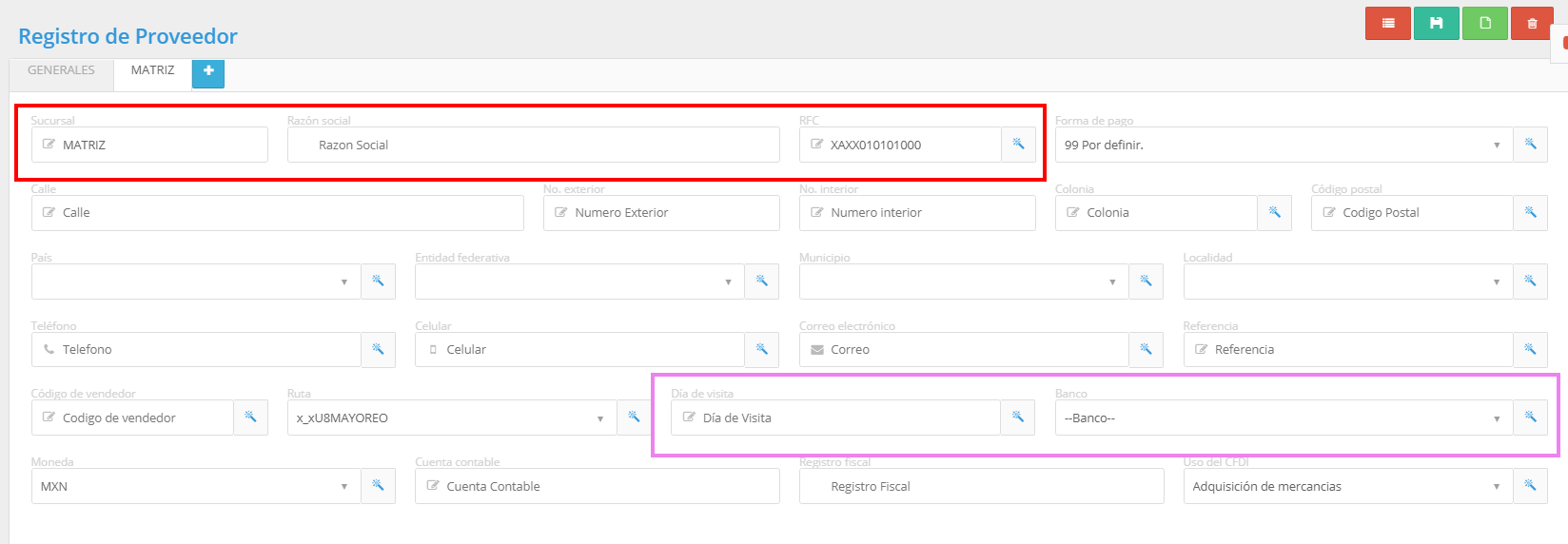Click the wand icon beside the RFC field
The height and width of the screenshot is (544, 1568).
tap(1018, 145)
